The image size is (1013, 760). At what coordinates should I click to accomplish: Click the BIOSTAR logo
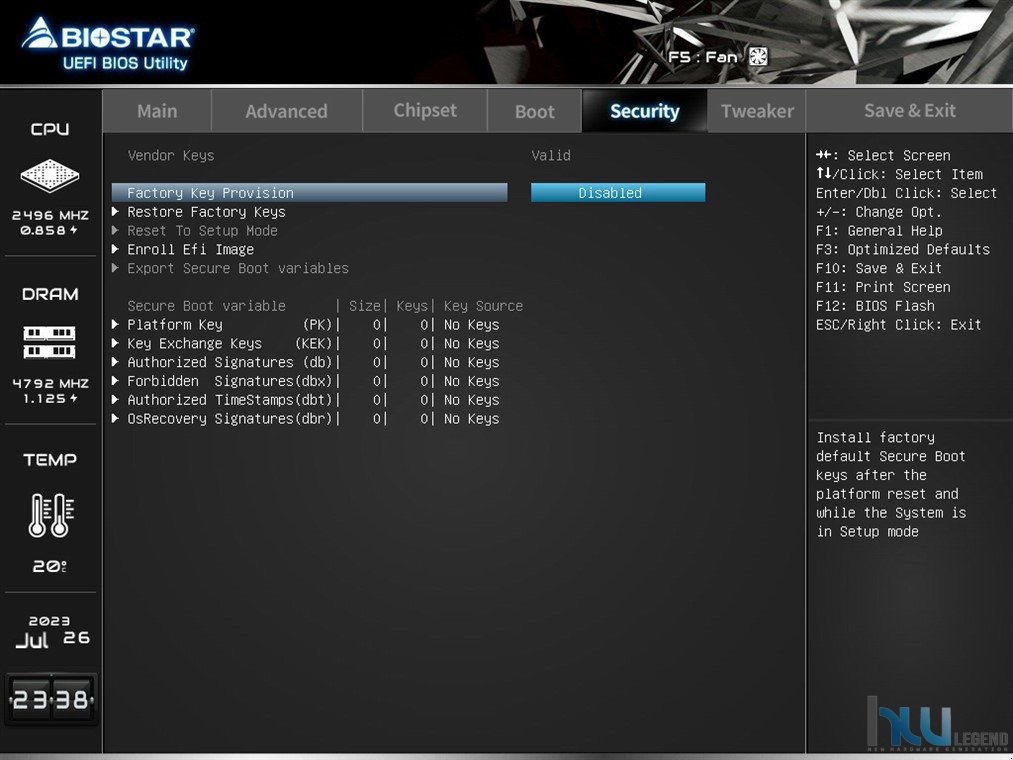(107, 34)
